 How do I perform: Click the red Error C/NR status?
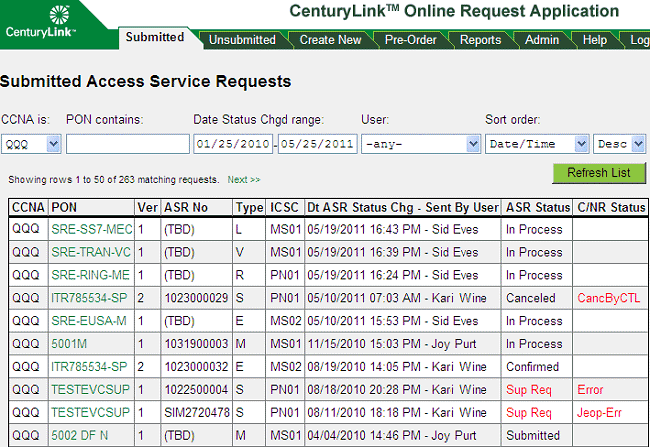click(x=590, y=389)
